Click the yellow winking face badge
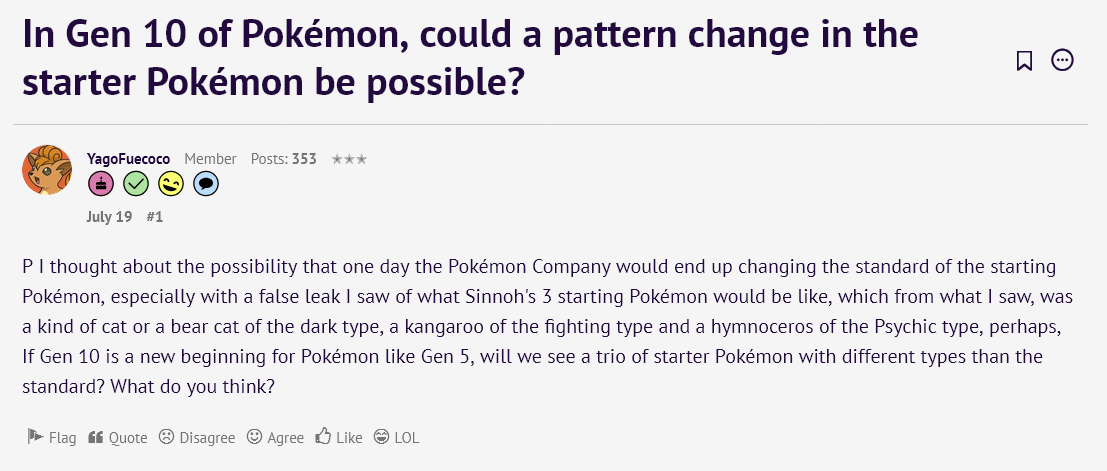1107x471 pixels. 171,184
